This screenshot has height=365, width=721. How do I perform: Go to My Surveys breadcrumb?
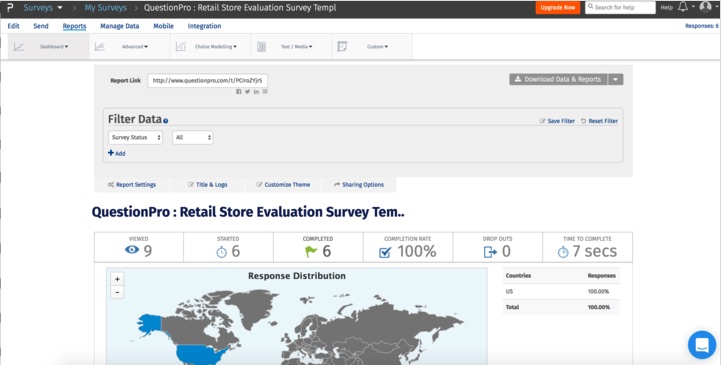[x=105, y=8]
